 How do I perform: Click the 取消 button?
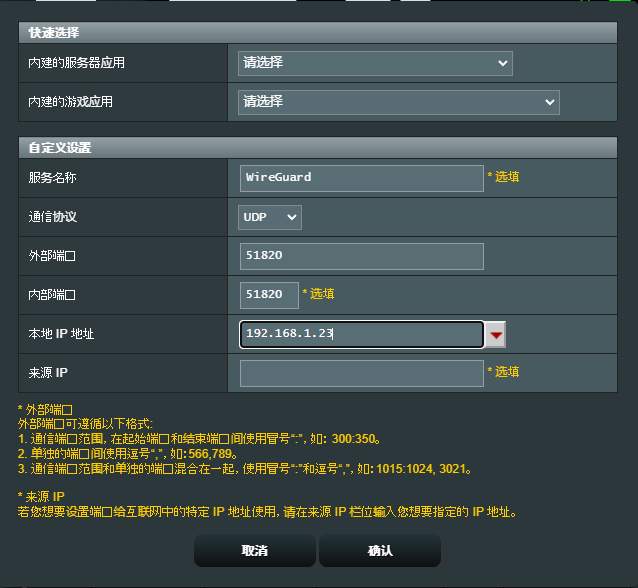point(255,551)
